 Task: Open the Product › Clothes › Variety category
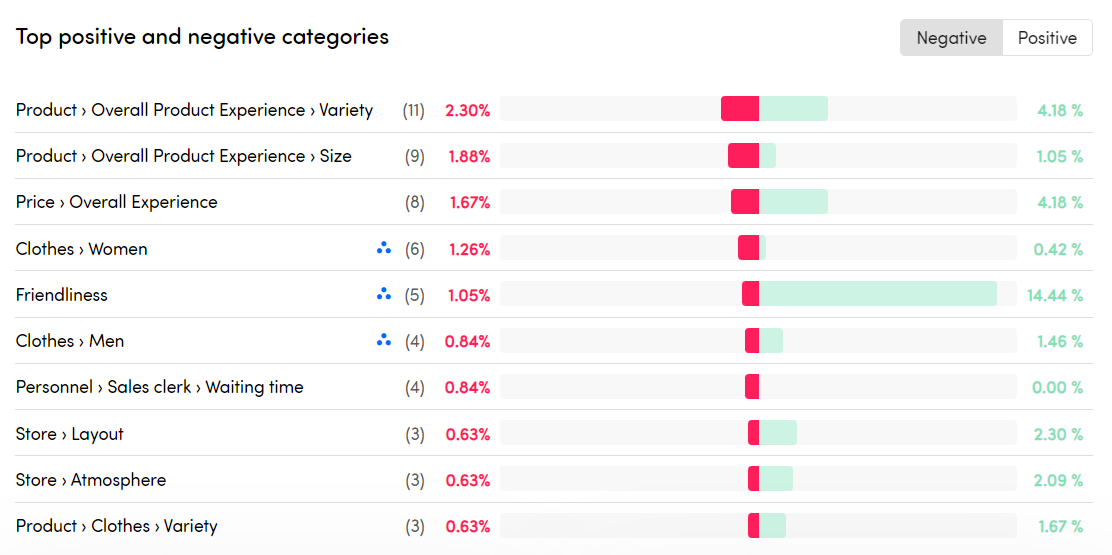tap(116, 526)
